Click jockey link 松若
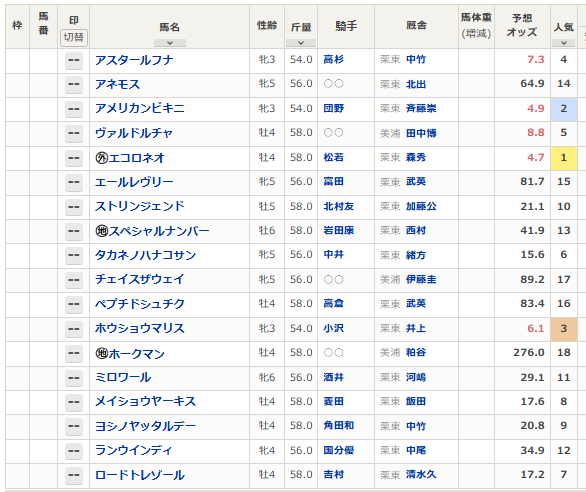The image size is (586, 492). click(x=333, y=157)
